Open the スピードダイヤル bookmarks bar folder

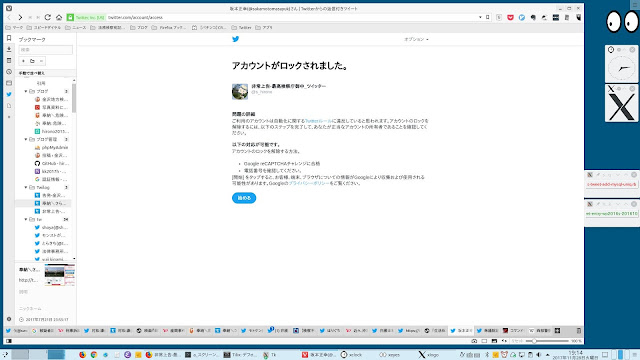[x=44, y=28]
